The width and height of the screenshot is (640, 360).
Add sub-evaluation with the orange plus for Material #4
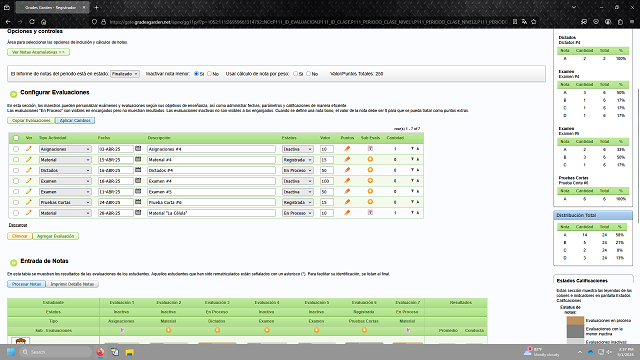coord(370,159)
